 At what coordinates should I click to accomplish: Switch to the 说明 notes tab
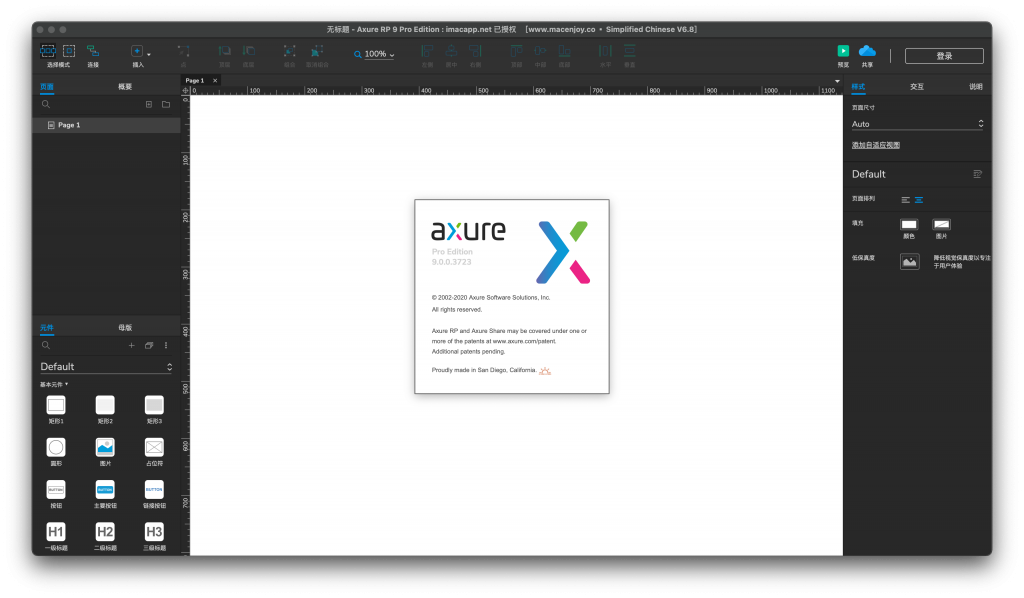(976, 87)
